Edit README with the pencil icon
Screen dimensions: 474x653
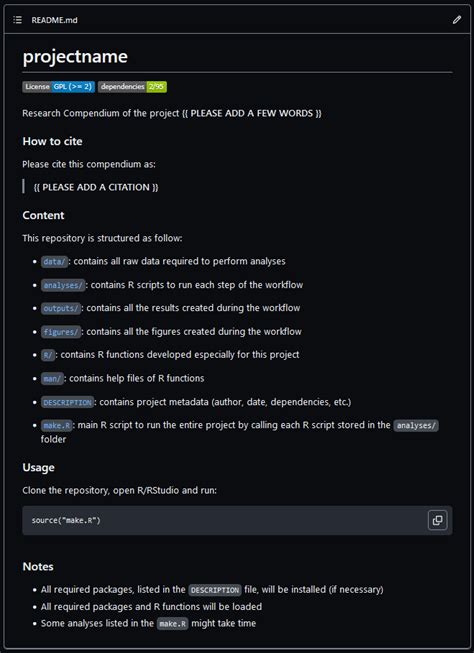pyautogui.click(x=457, y=20)
